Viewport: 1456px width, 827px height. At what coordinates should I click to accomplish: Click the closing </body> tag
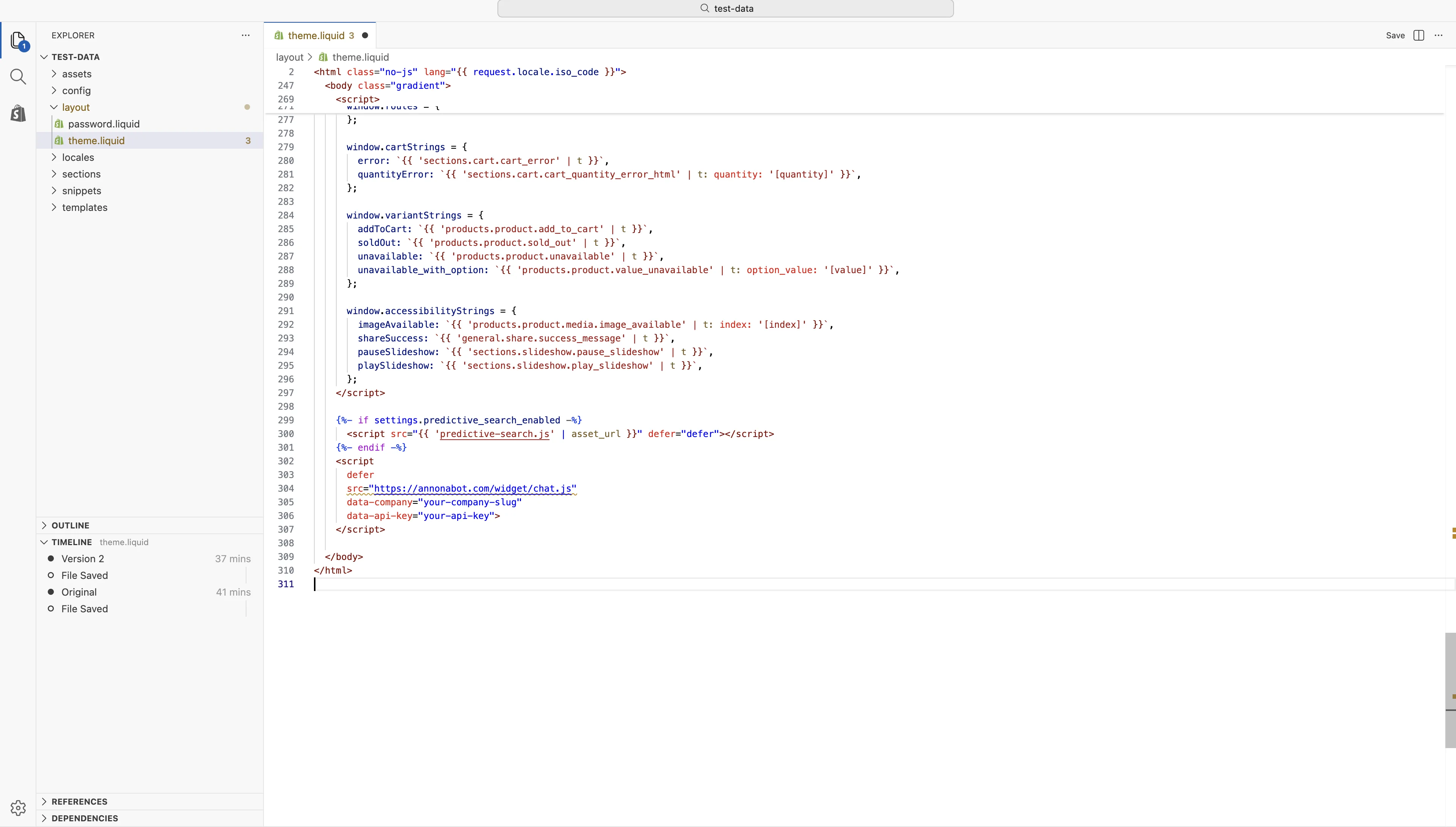coord(344,557)
